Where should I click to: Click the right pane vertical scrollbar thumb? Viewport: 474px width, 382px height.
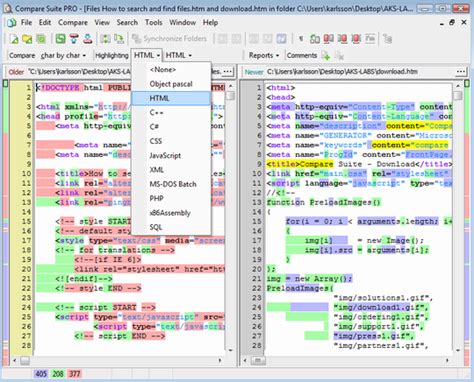pos(458,95)
